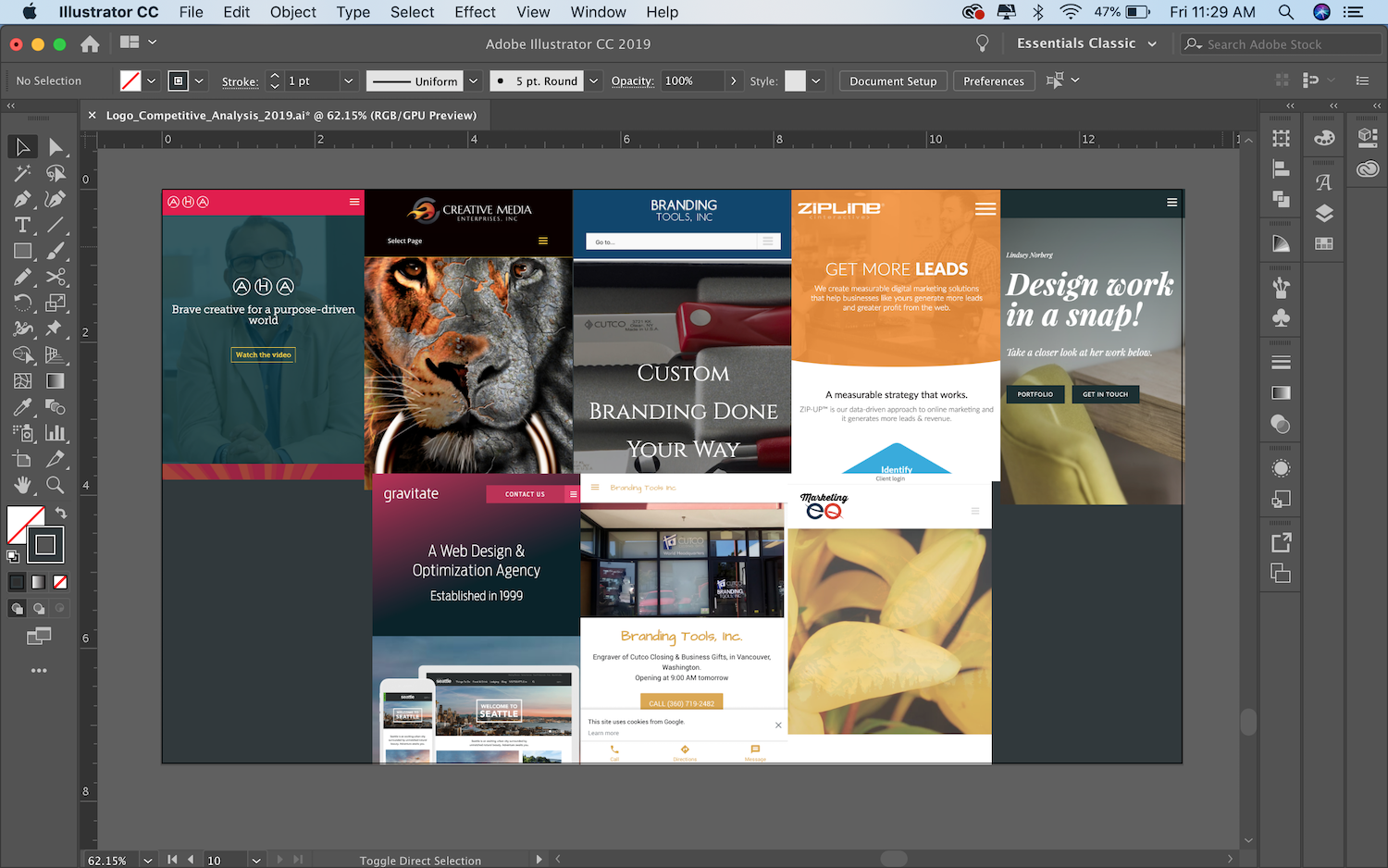Screen dimensions: 1388x868
Task: Select the Shape Builder tool
Action: [x=22, y=354]
